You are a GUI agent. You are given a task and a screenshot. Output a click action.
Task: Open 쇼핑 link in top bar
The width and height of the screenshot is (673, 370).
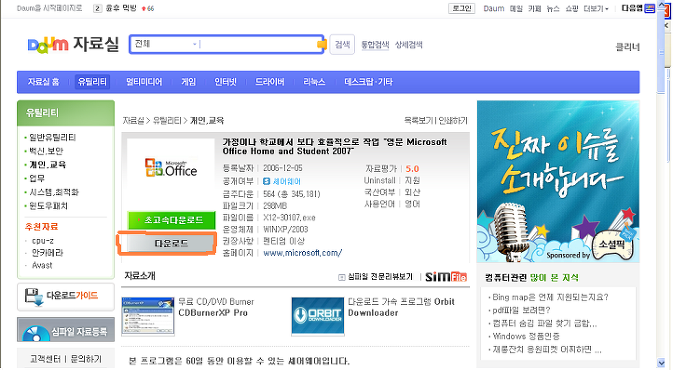click(x=572, y=9)
